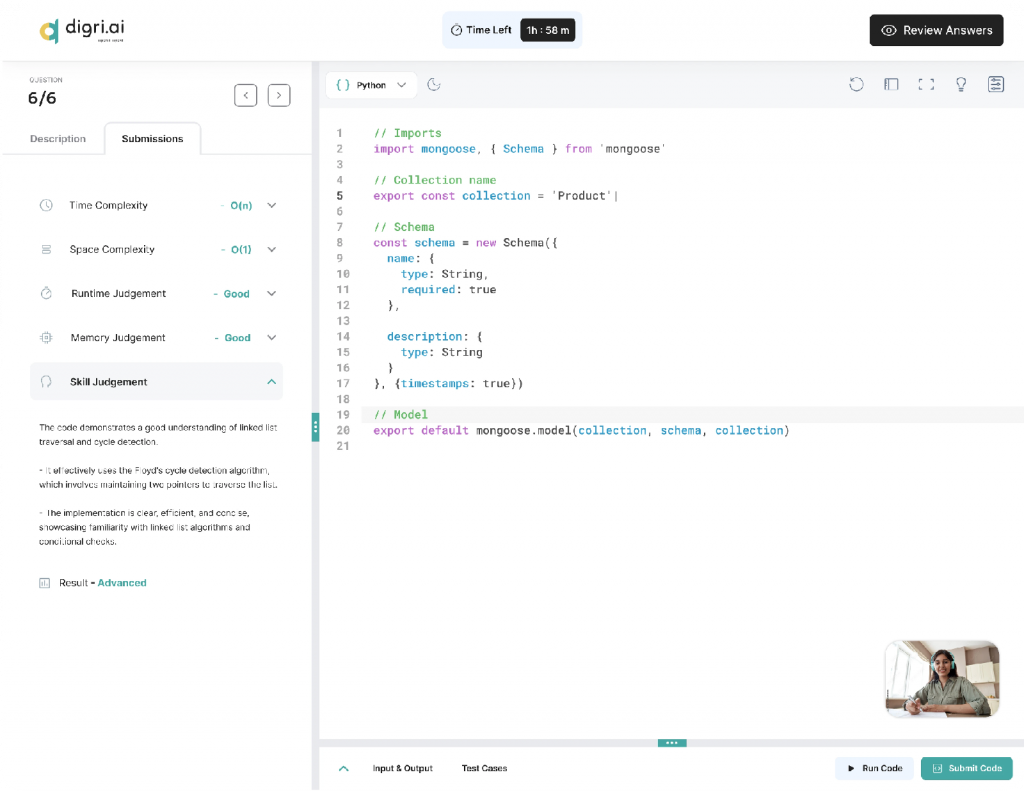The image size is (1024, 791).
Task: Click the Review Answers button
Action: [936, 30]
